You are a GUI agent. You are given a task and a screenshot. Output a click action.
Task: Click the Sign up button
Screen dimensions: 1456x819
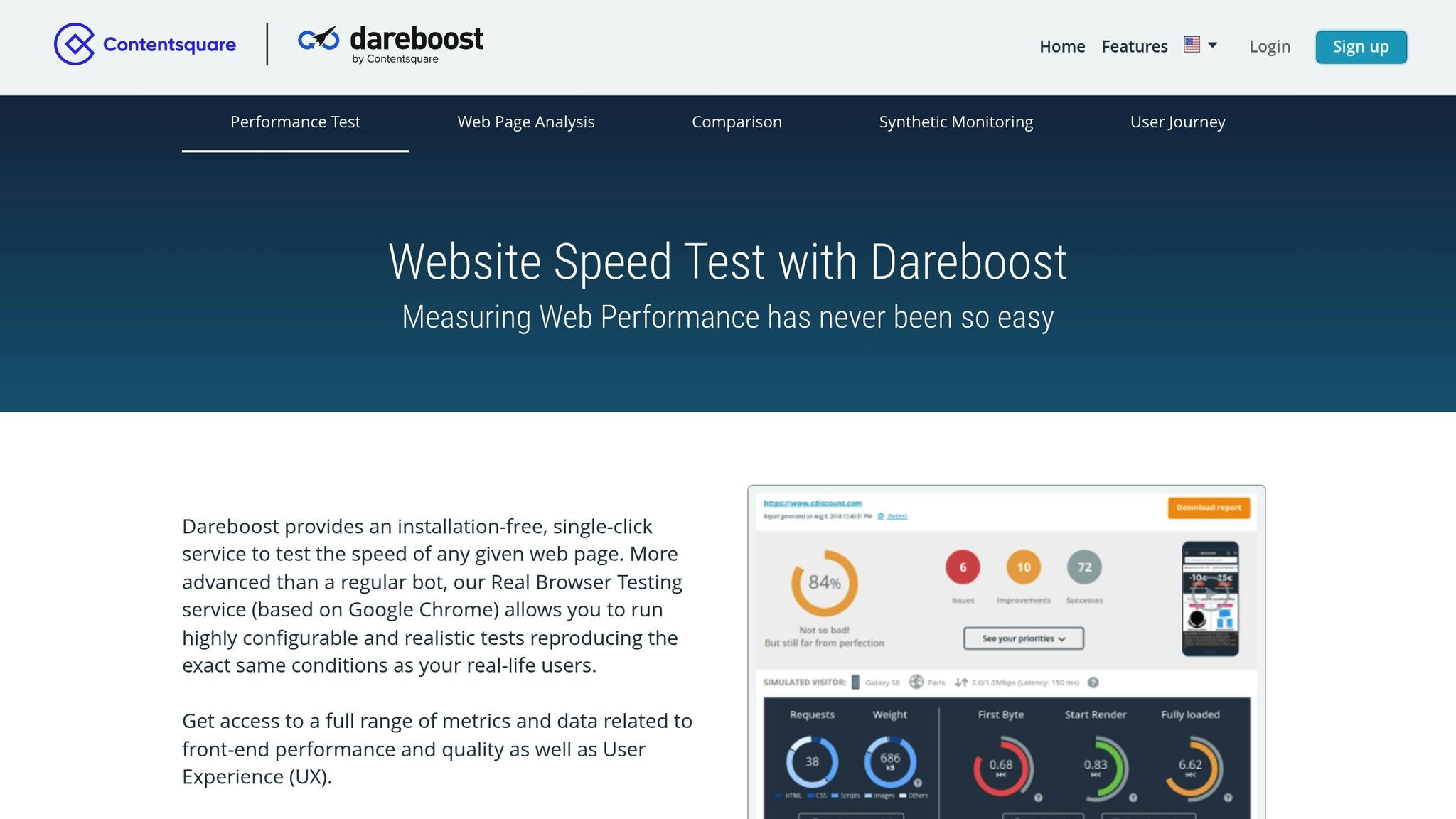[x=1361, y=47]
